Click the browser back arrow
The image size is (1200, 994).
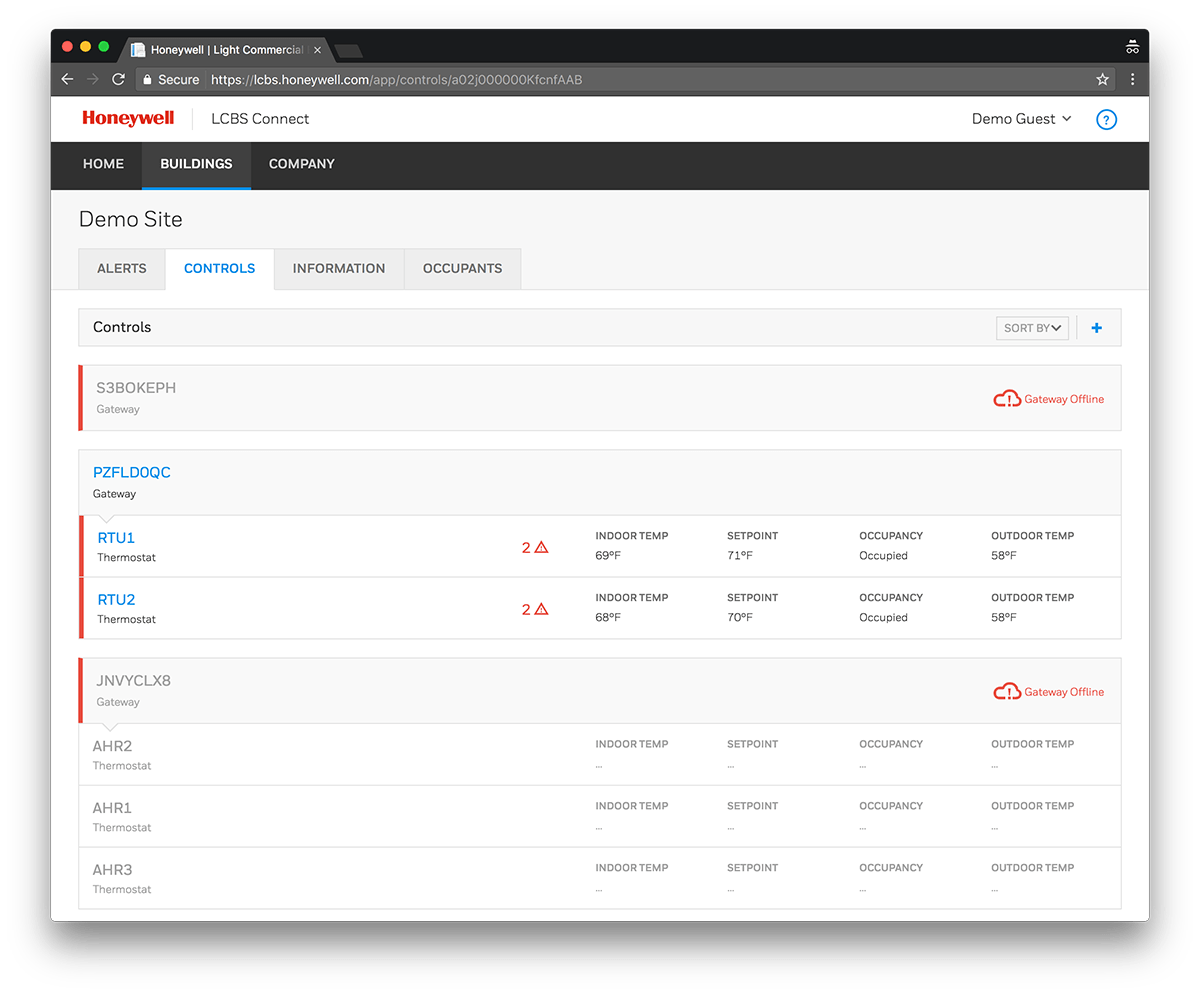point(67,79)
